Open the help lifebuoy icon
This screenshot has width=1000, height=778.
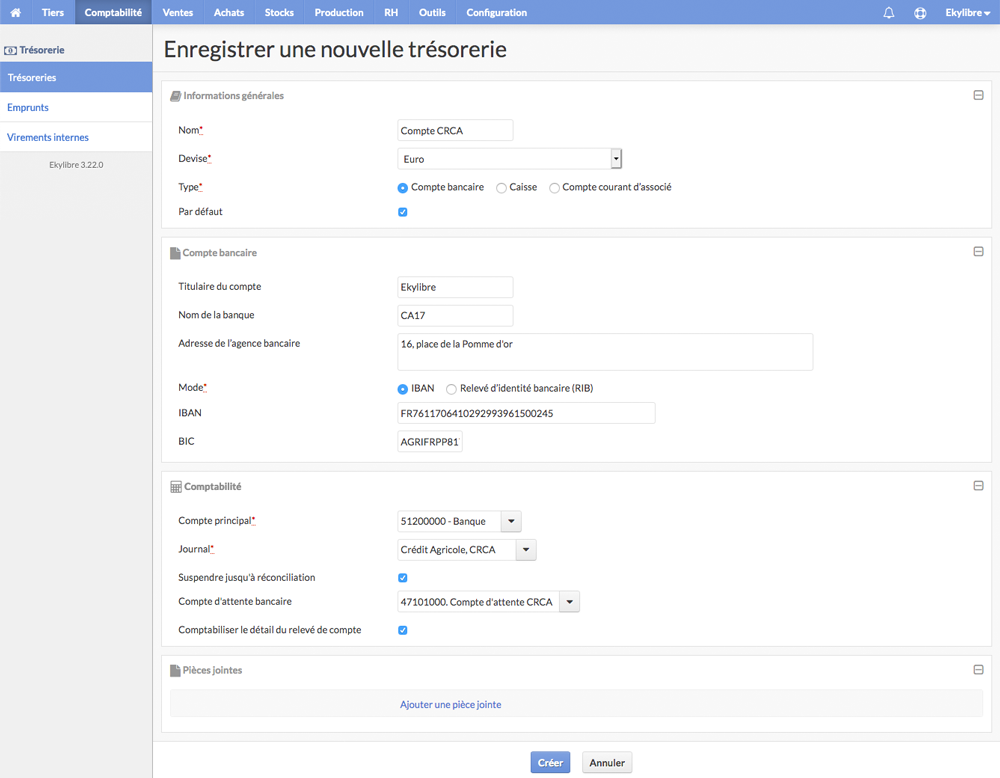(x=920, y=13)
